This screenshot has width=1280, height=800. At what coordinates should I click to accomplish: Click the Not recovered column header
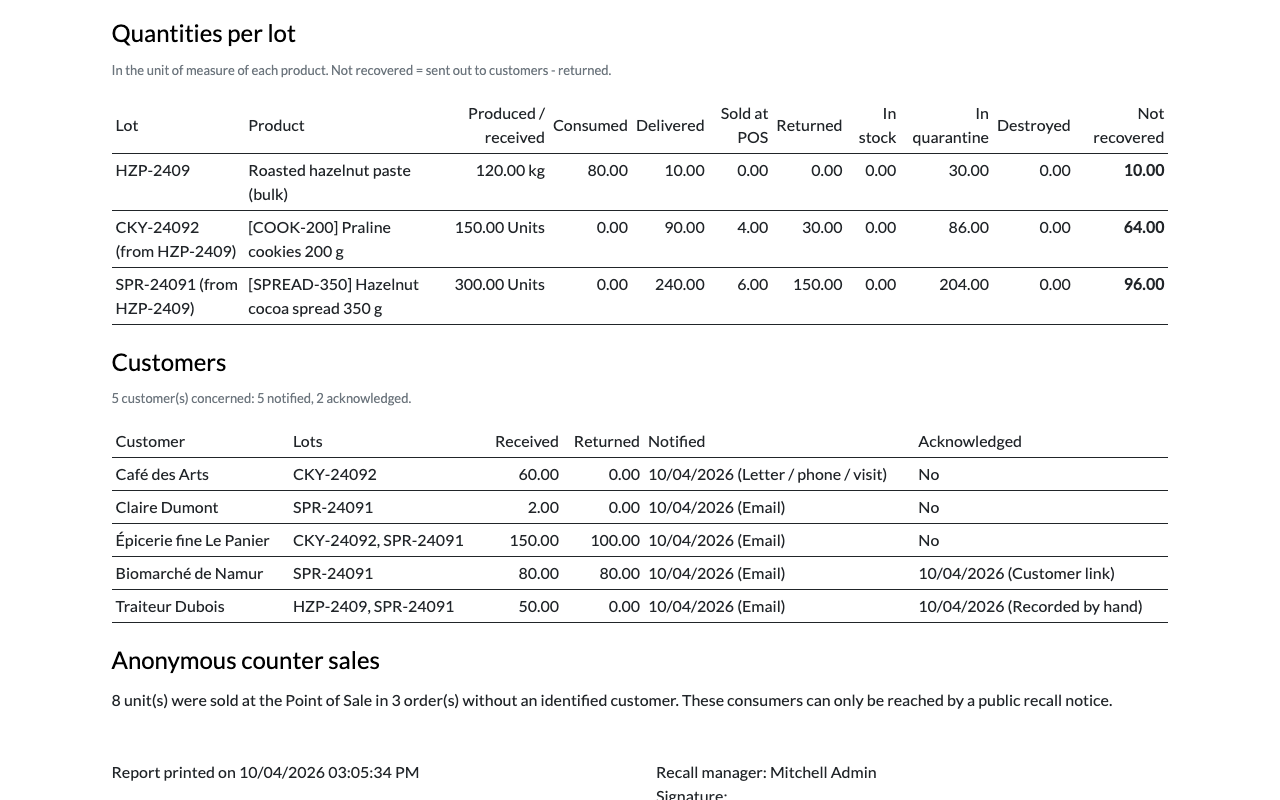1128,125
